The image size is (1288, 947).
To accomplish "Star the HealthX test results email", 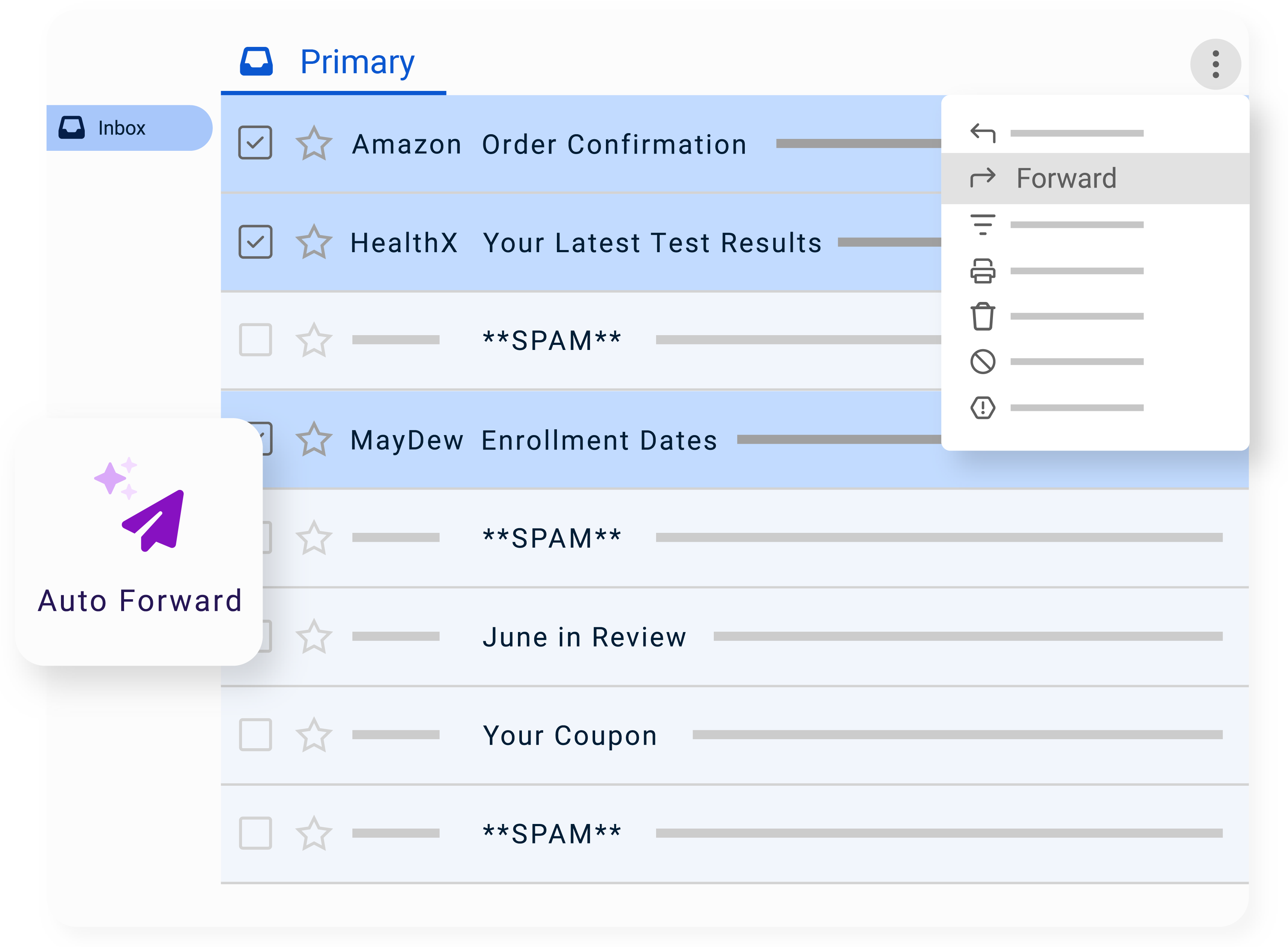I will (314, 242).
